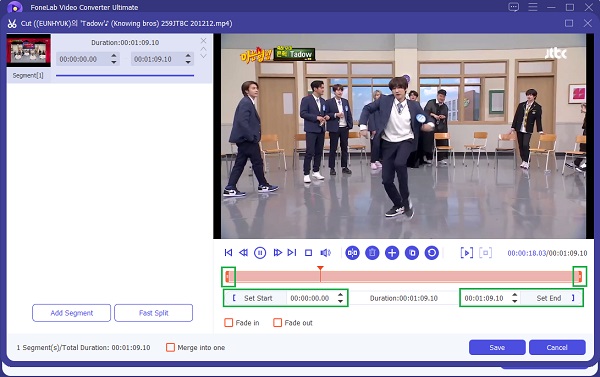Jump to the segment start frame

pos(228,253)
